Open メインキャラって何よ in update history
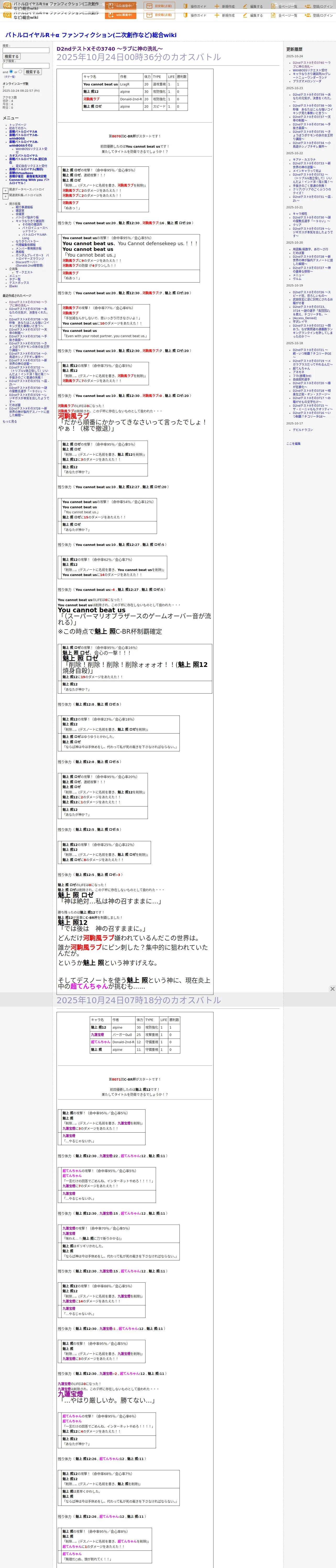The width and height of the screenshot is (336, 1568). [x=307, y=171]
